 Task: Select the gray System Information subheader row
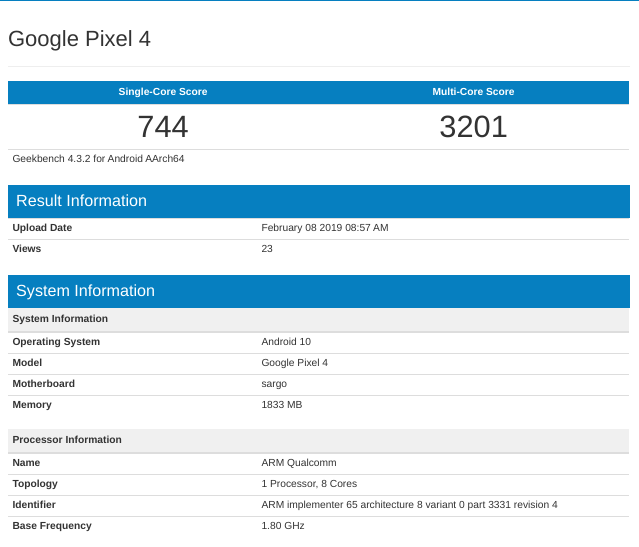(x=60, y=319)
